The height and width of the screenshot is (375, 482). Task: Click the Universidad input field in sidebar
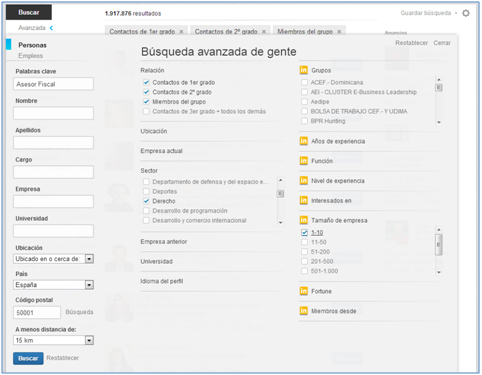point(53,231)
